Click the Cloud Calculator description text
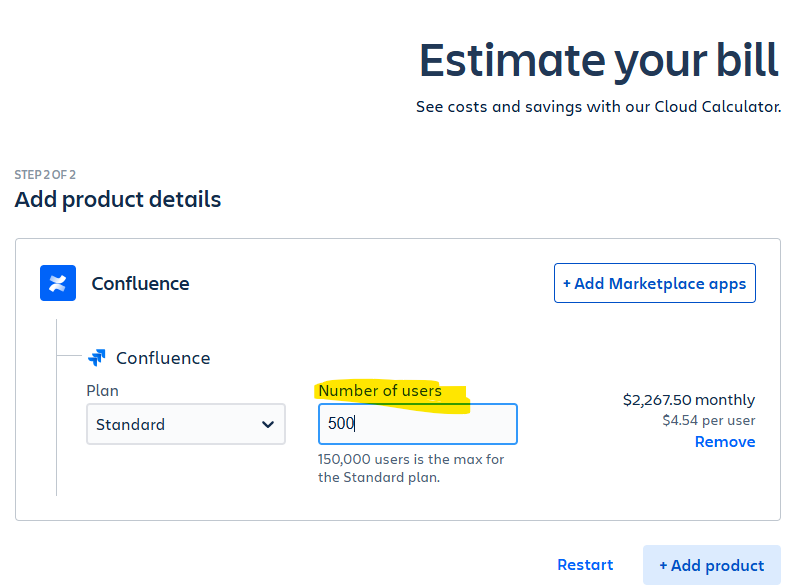Image resolution: width=801 pixels, height=588 pixels. pyautogui.click(x=598, y=107)
